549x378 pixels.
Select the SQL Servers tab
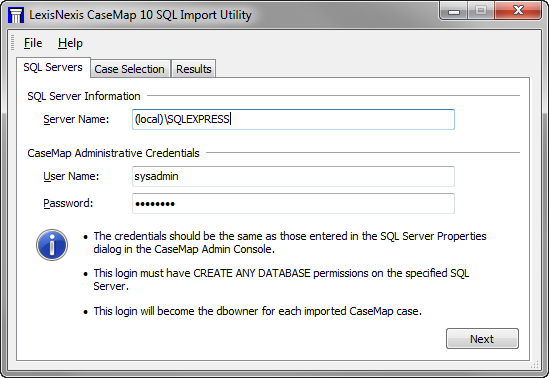pyautogui.click(x=53, y=67)
